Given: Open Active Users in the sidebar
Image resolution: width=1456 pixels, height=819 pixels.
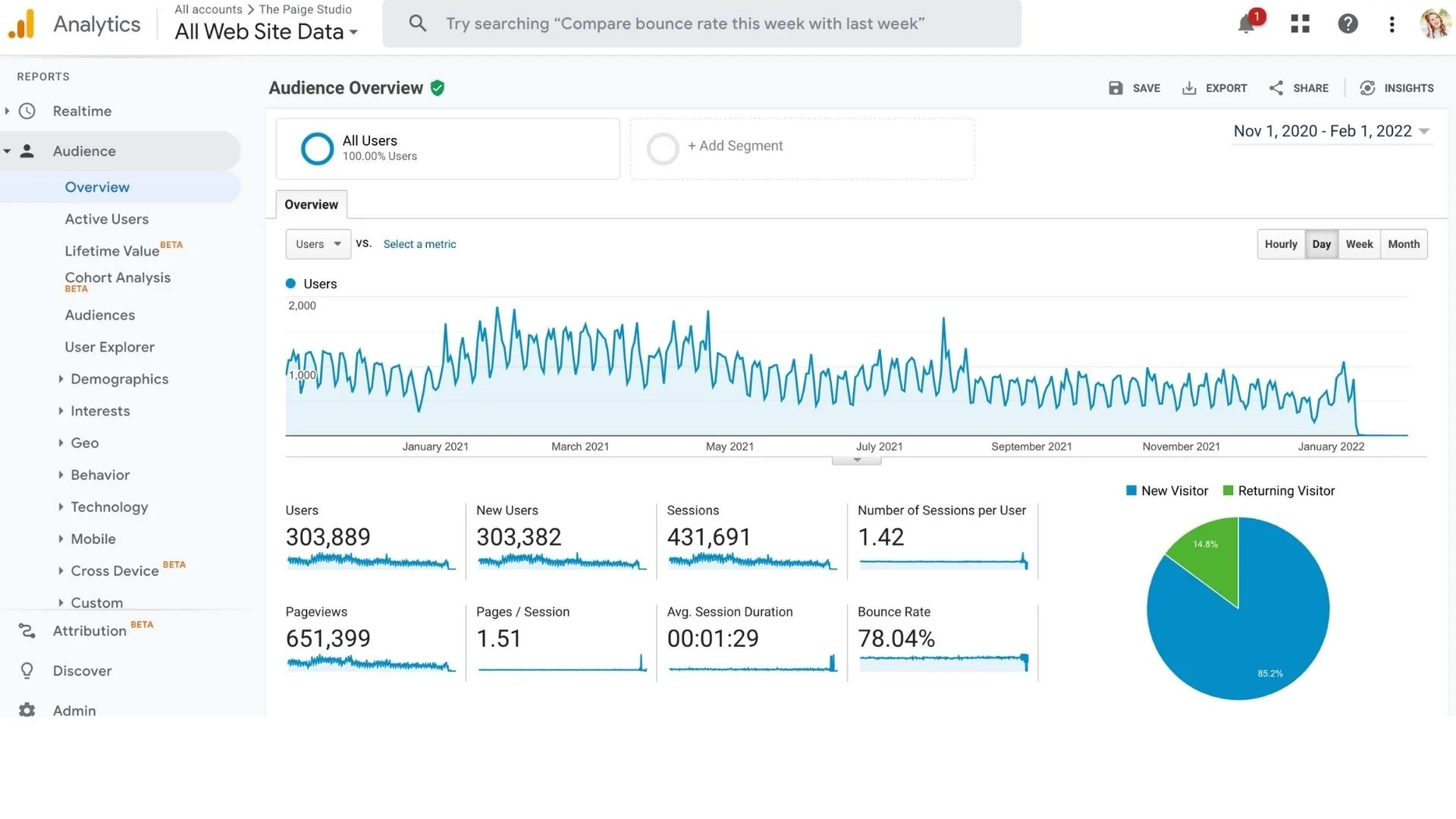Looking at the screenshot, I should [x=106, y=219].
